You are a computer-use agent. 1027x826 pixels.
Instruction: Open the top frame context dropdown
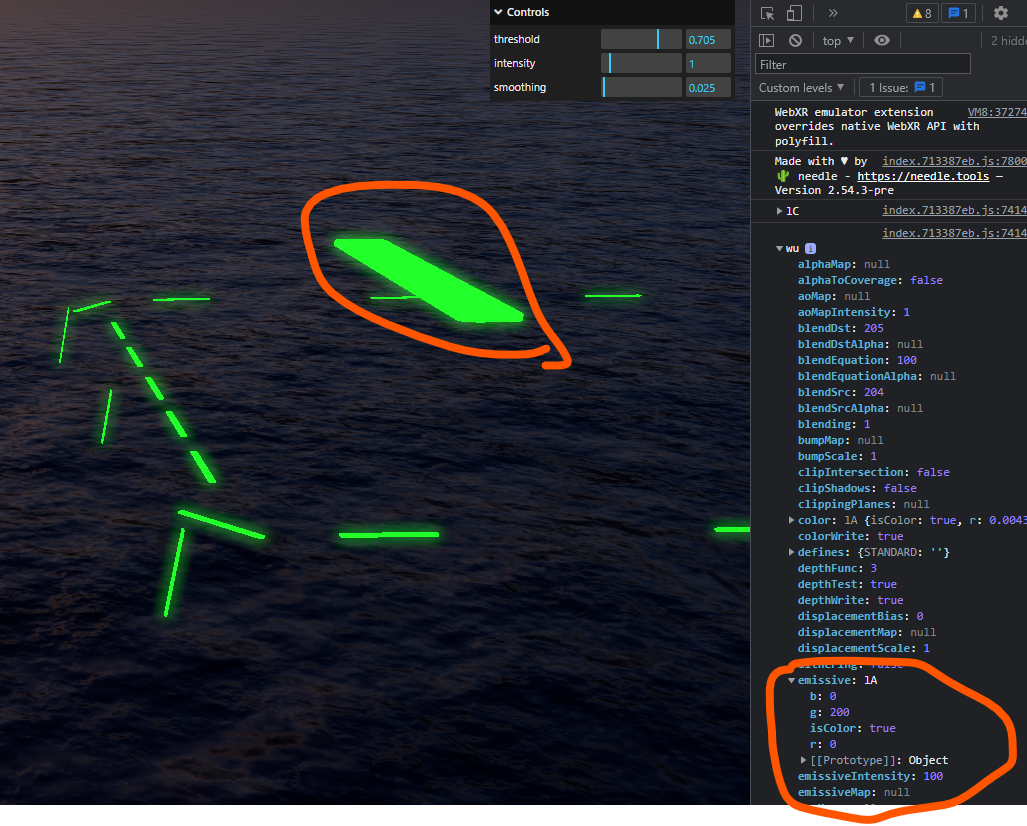tap(837, 40)
